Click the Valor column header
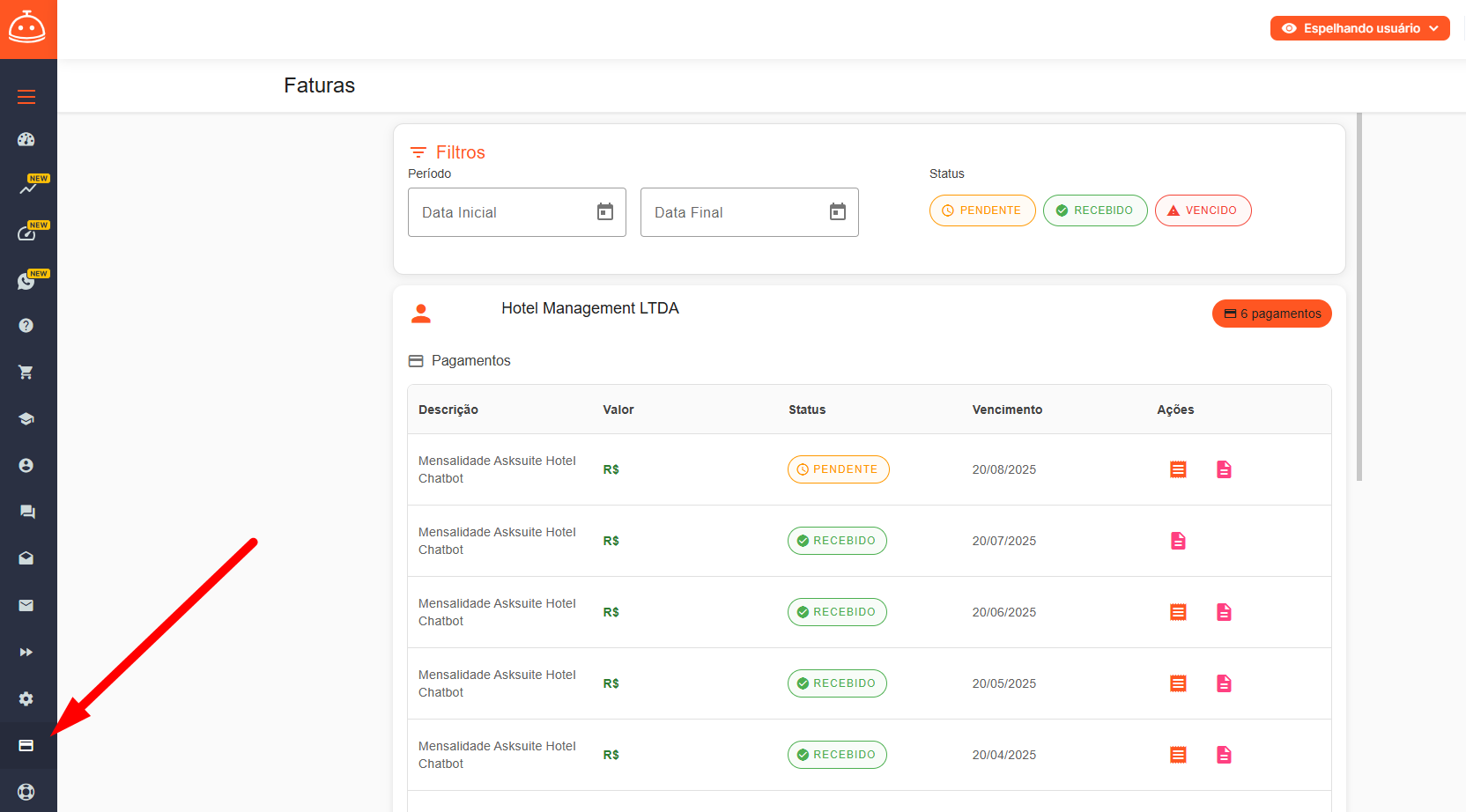The image size is (1466, 812). [x=618, y=410]
